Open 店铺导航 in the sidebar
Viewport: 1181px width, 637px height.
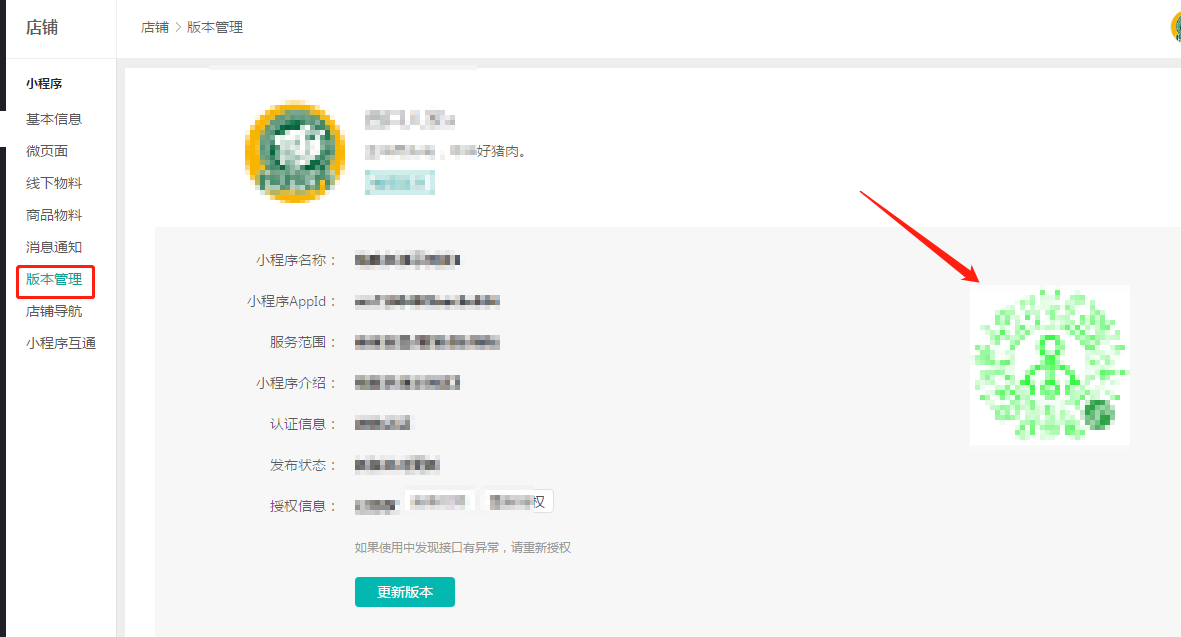[54, 311]
